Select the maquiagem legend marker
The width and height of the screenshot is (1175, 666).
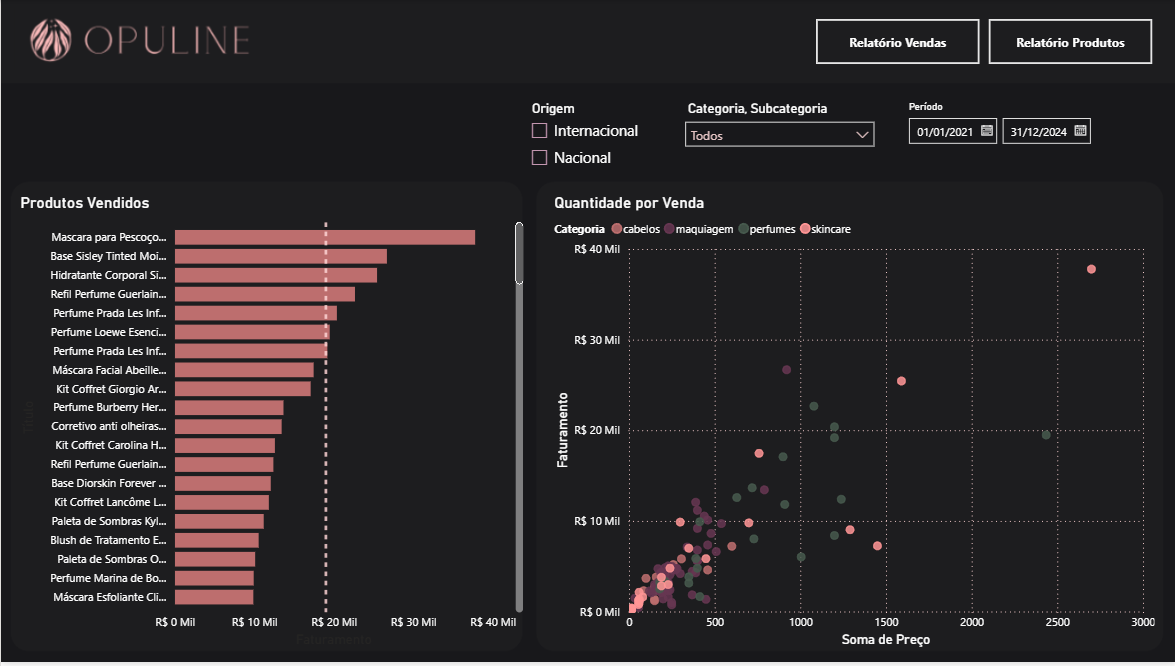tap(669, 229)
